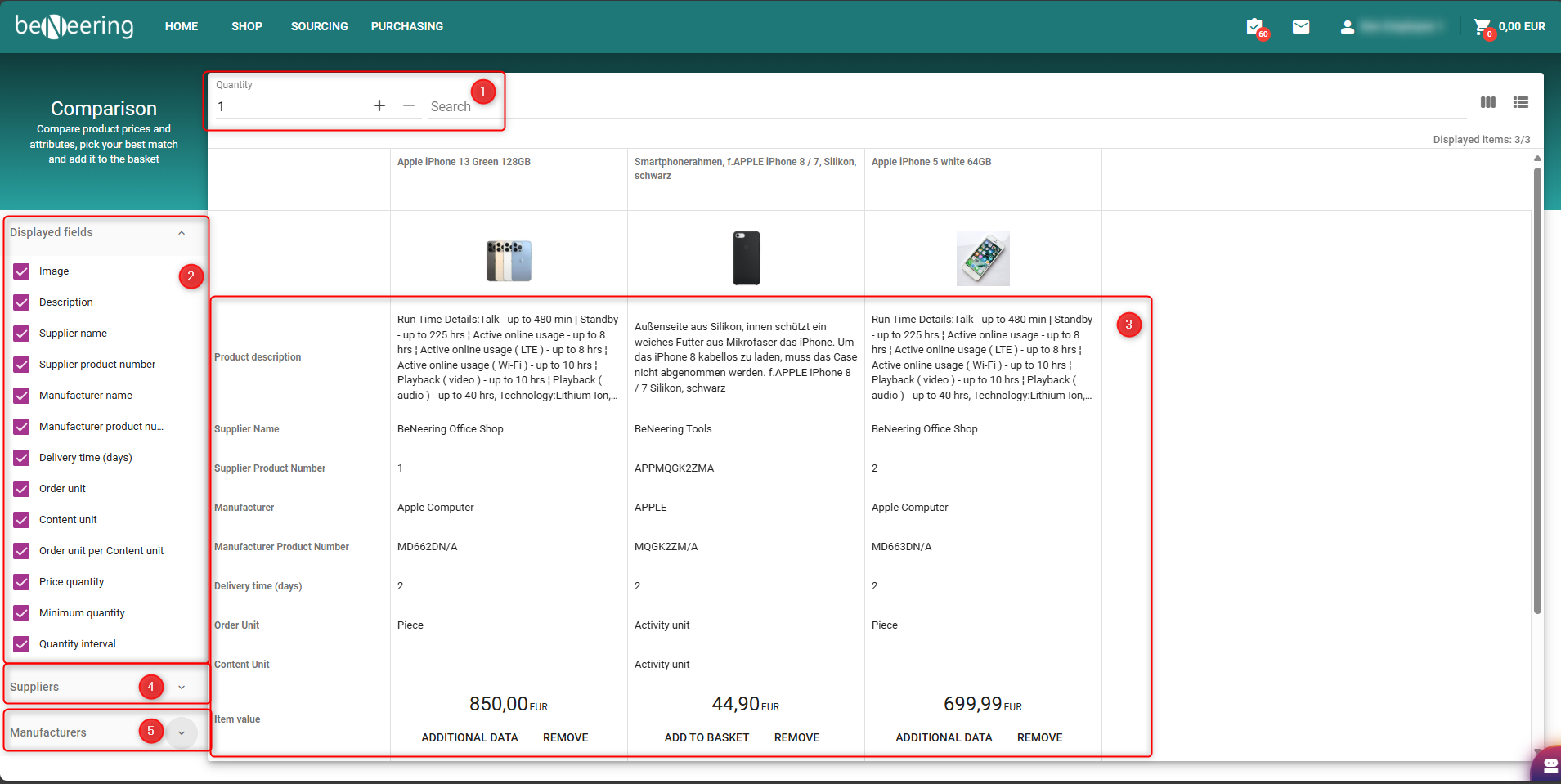The height and width of the screenshot is (784, 1561).
Task: Disable the Delivery time (days) checkbox
Action: tap(22, 458)
